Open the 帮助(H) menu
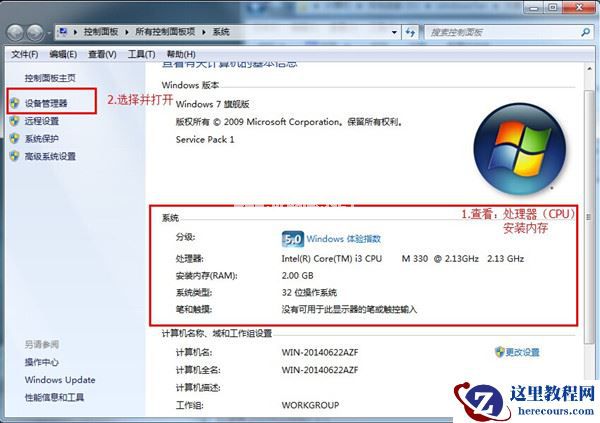Viewport: 600px width, 423px height. click(181, 54)
